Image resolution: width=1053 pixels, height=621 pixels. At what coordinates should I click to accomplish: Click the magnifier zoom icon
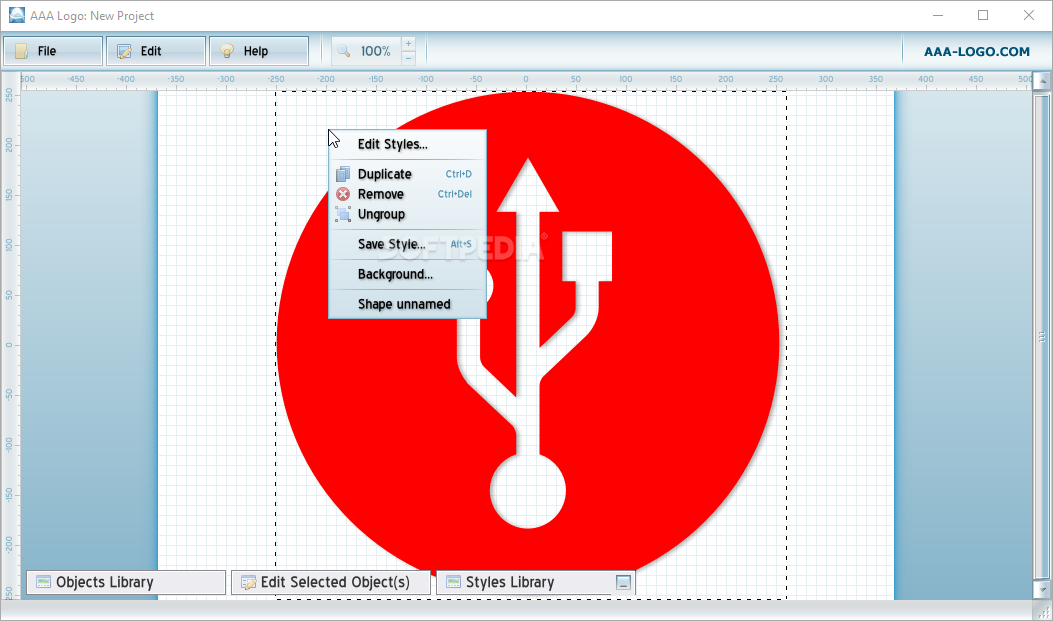343,51
